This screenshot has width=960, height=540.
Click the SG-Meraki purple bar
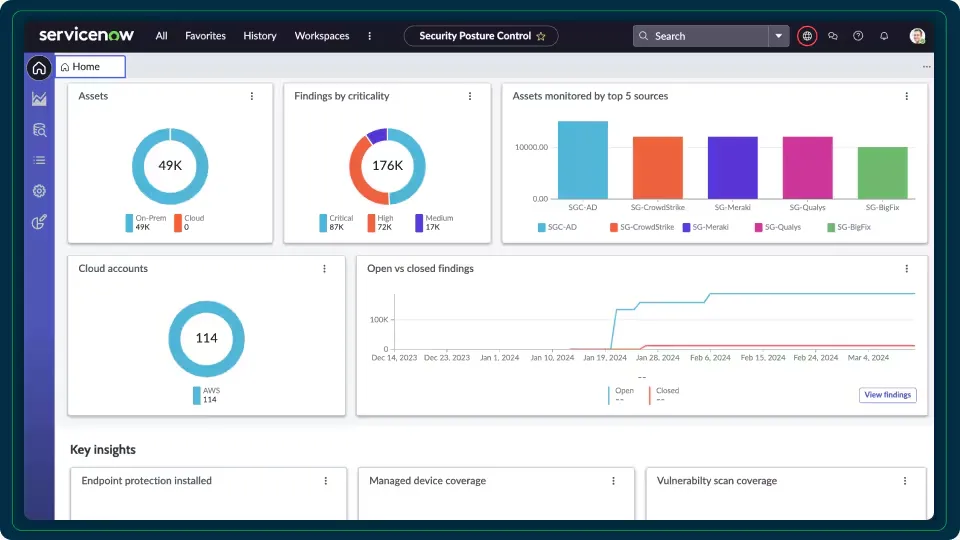[x=732, y=168]
